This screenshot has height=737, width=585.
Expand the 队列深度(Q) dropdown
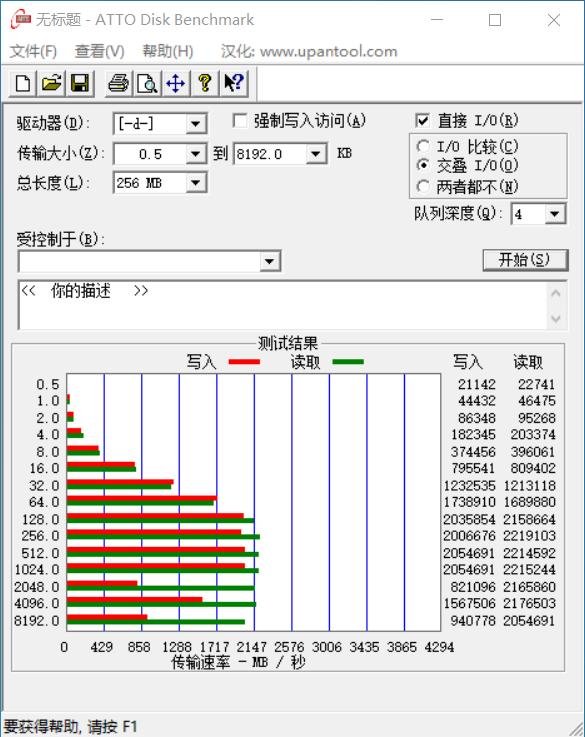555,214
